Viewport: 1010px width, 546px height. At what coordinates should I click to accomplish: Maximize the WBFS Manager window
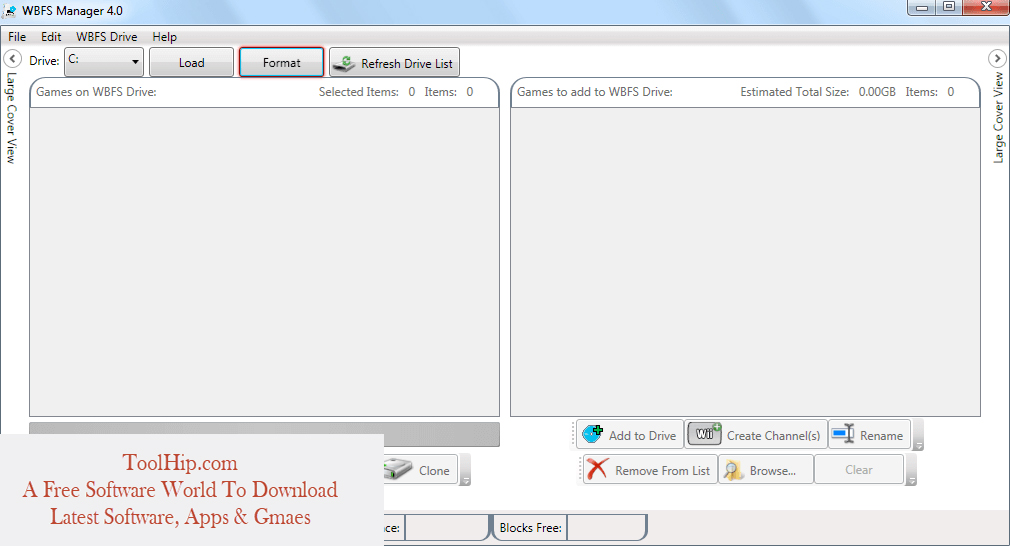(x=949, y=7)
